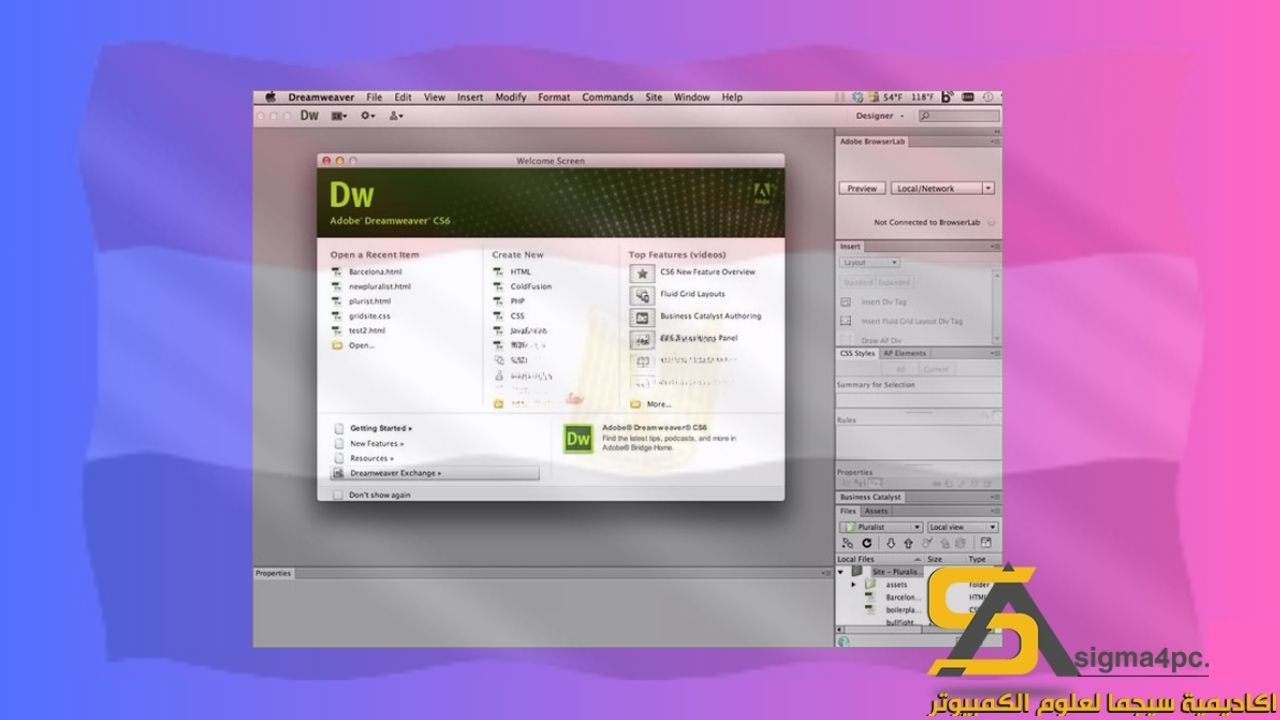Click the Preview button in BrowserLab

point(862,188)
